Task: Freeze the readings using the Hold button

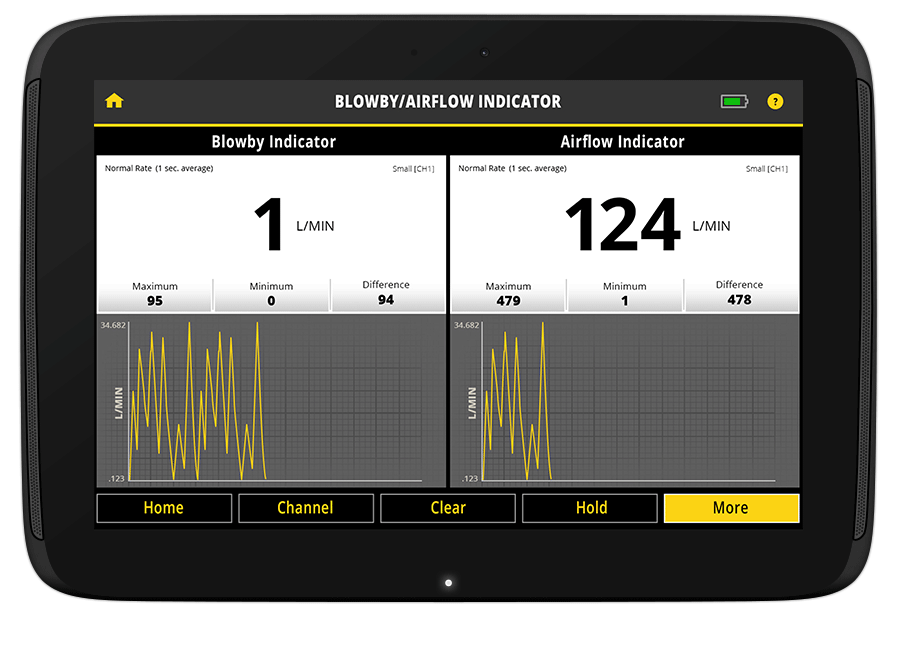Action: click(x=590, y=508)
